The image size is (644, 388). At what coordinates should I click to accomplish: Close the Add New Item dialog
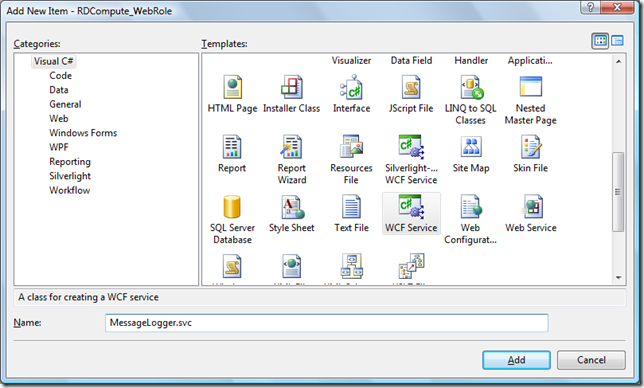pyautogui.click(x=617, y=7)
